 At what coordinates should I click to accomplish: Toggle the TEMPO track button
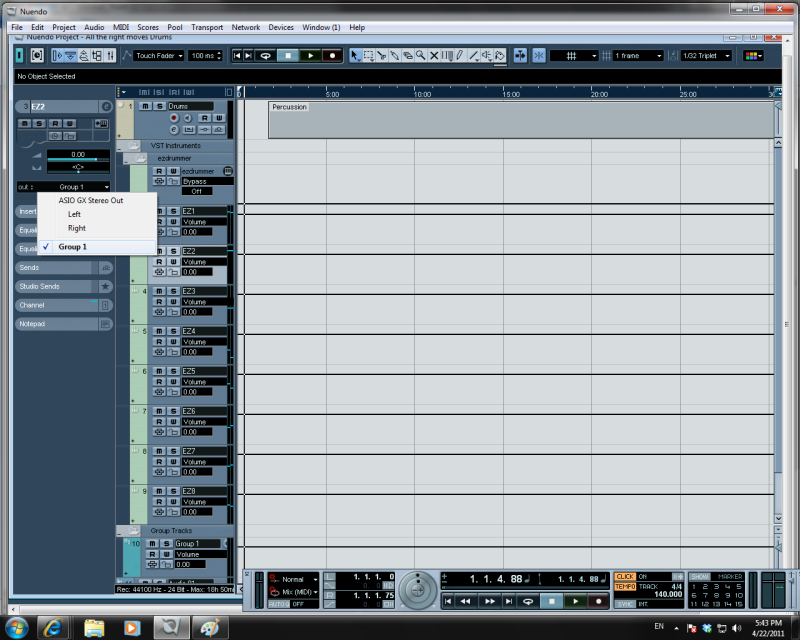(x=624, y=587)
